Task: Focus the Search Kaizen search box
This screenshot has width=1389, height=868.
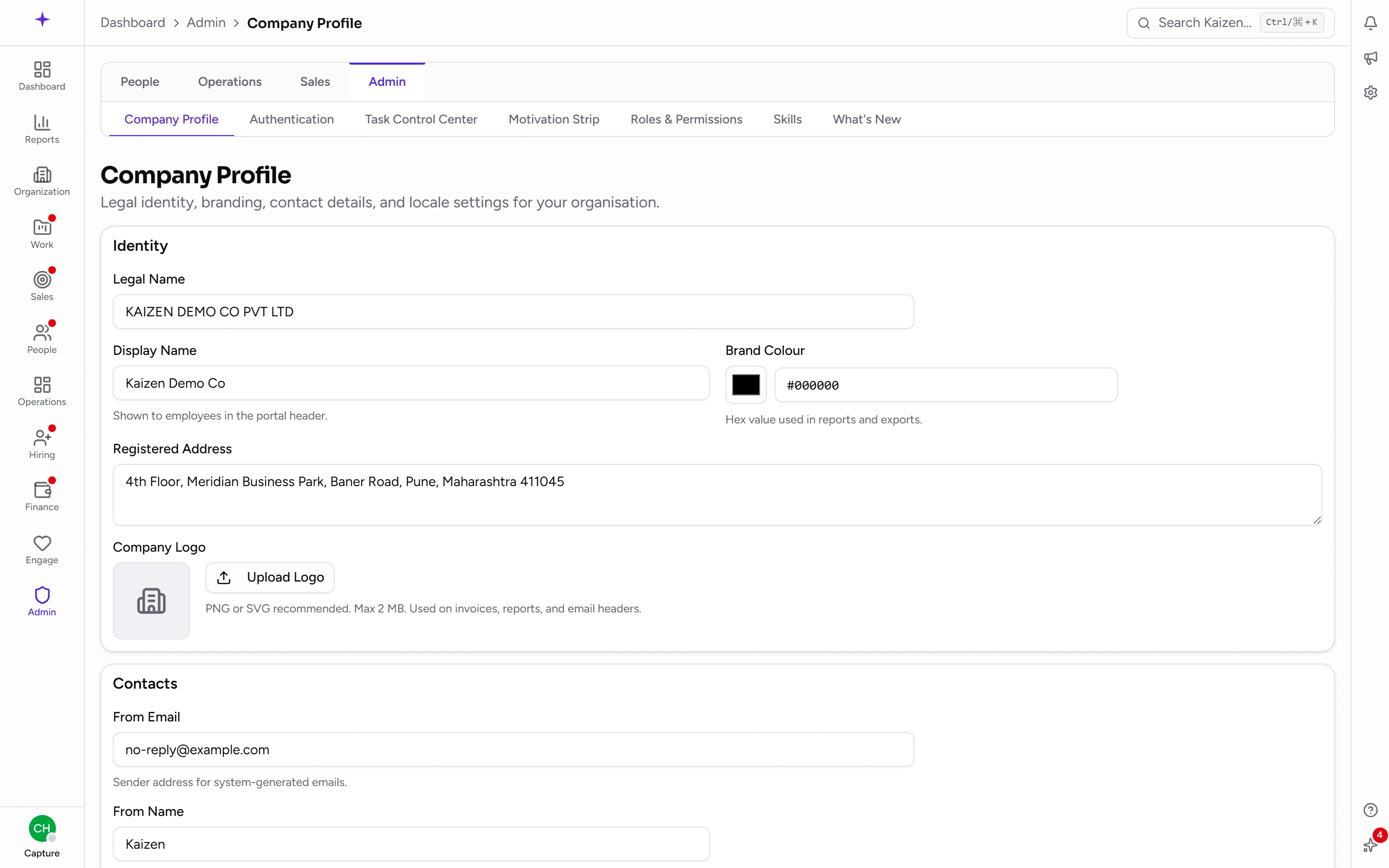Action: (x=1230, y=23)
